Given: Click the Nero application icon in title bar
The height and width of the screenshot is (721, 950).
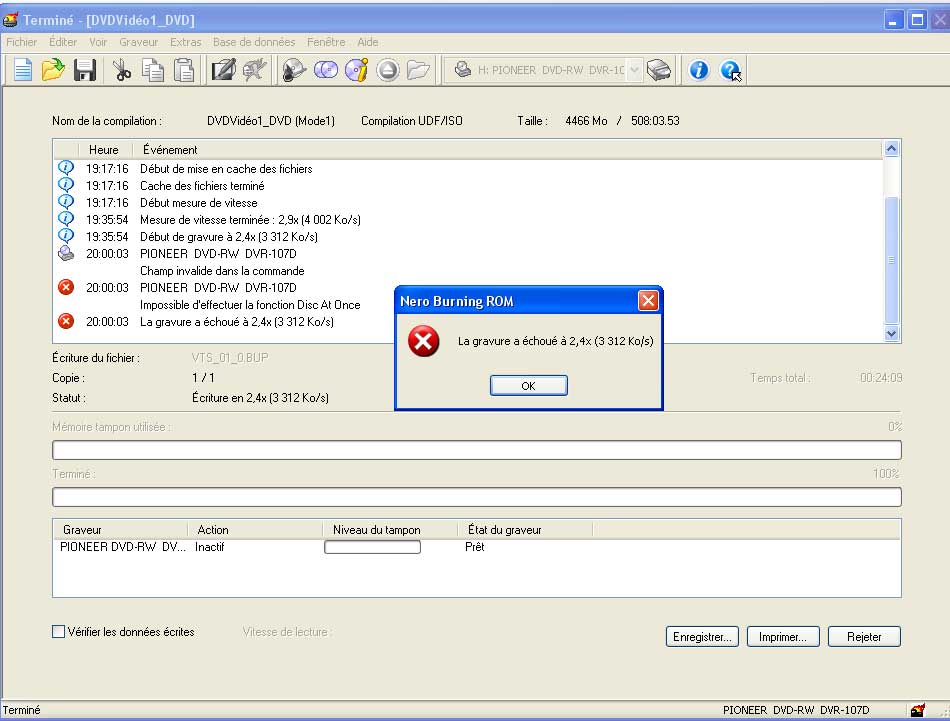Looking at the screenshot, I should [x=10, y=20].
